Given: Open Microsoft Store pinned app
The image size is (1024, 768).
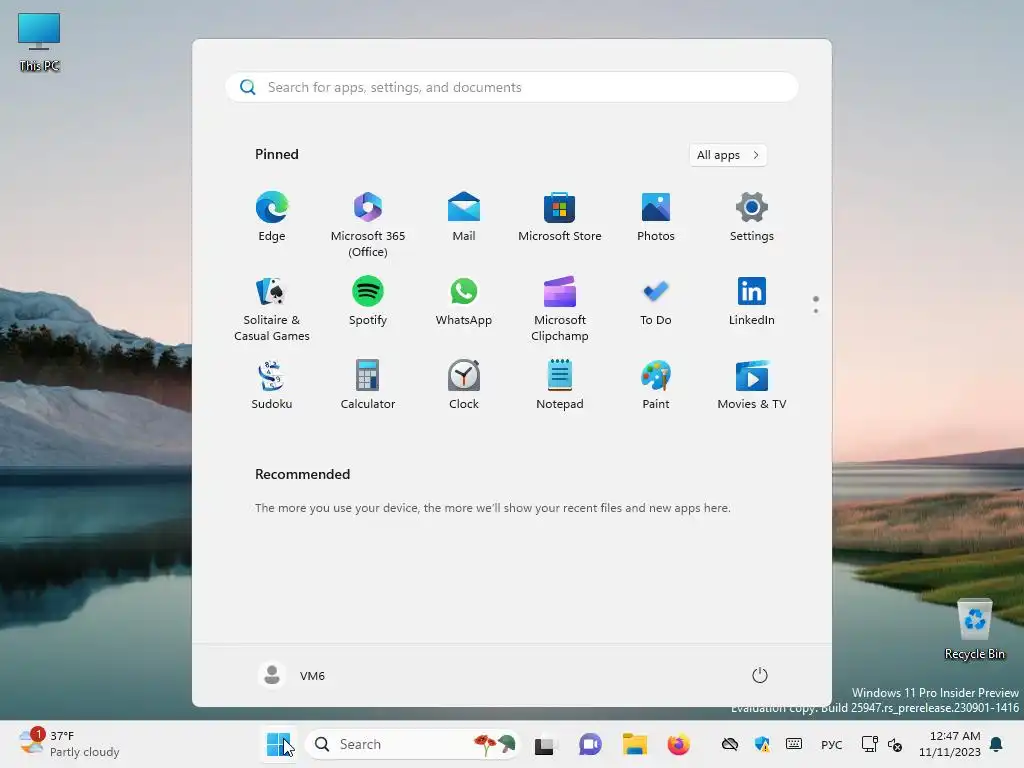Looking at the screenshot, I should tap(560, 217).
